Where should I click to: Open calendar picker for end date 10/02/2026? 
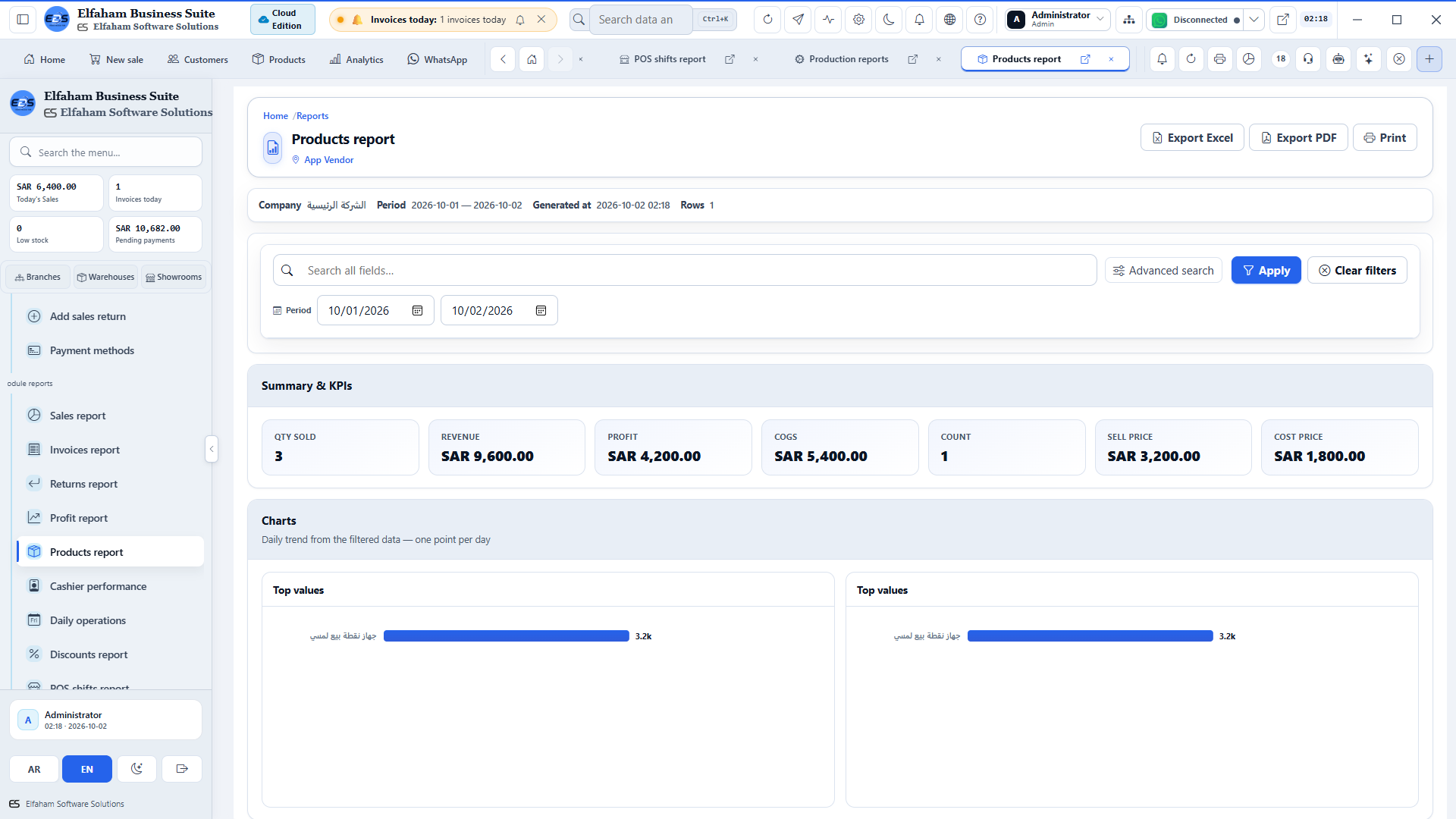(x=541, y=311)
